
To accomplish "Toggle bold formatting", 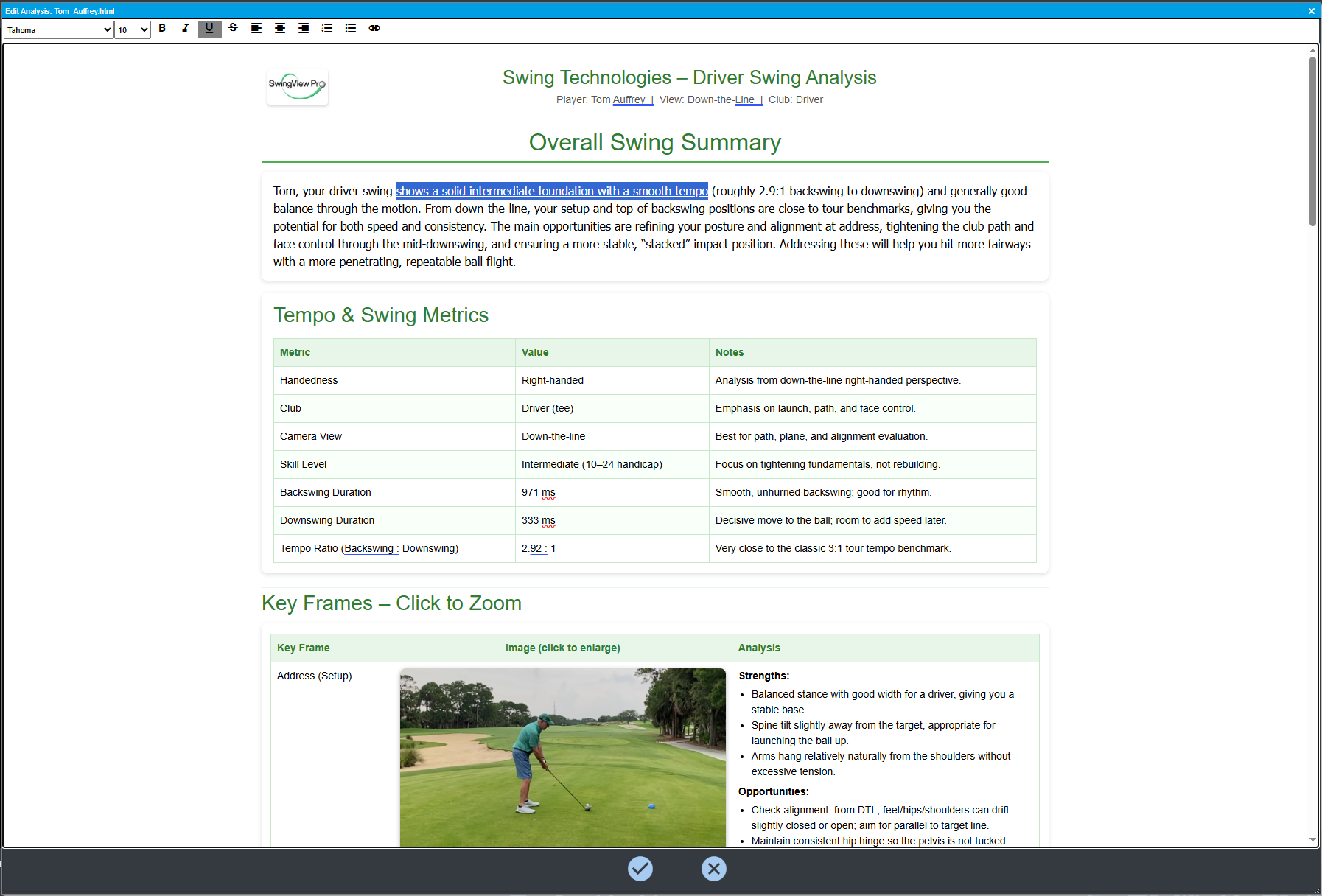I will (162, 29).
